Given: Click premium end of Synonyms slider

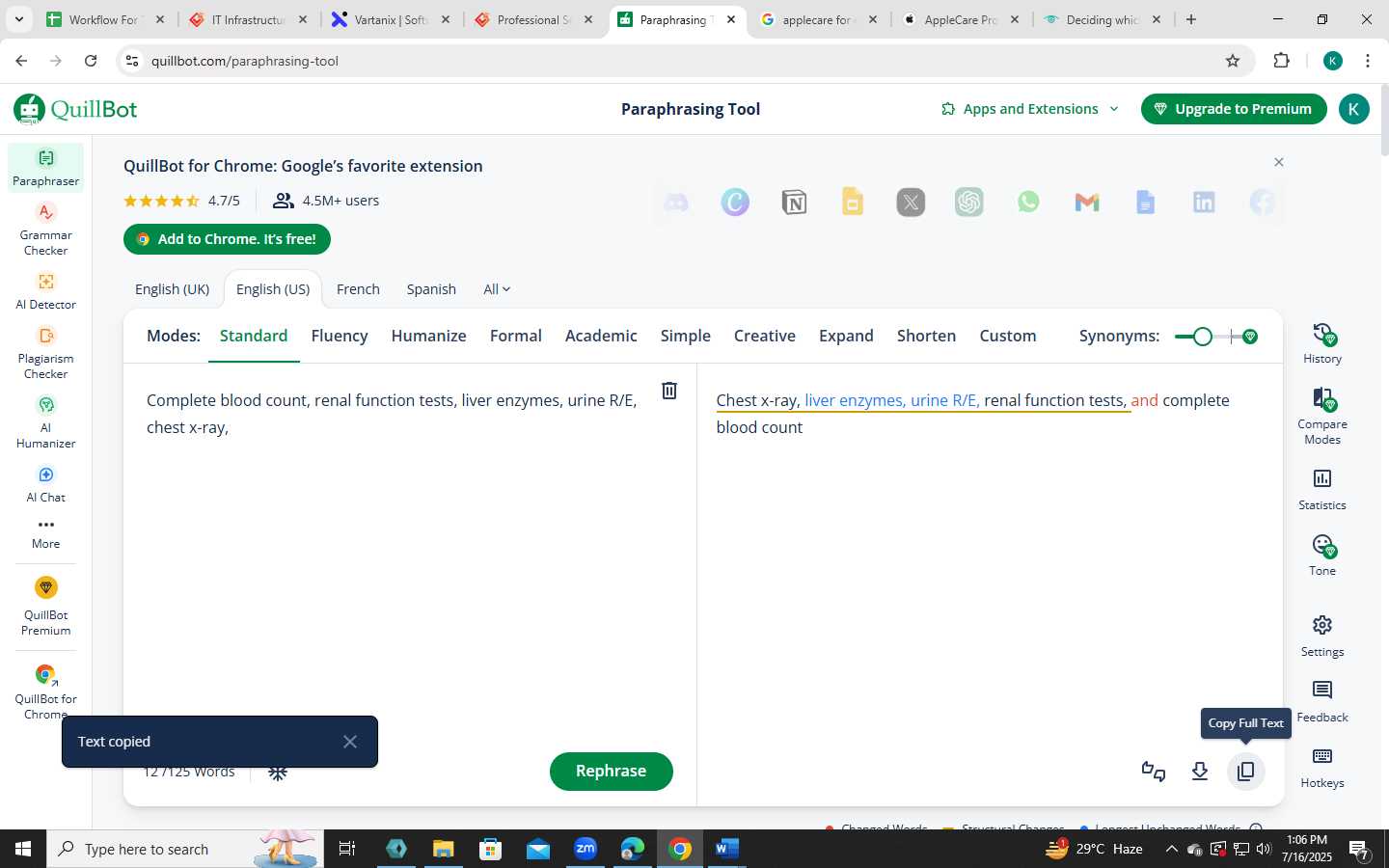Looking at the screenshot, I should (x=1250, y=337).
